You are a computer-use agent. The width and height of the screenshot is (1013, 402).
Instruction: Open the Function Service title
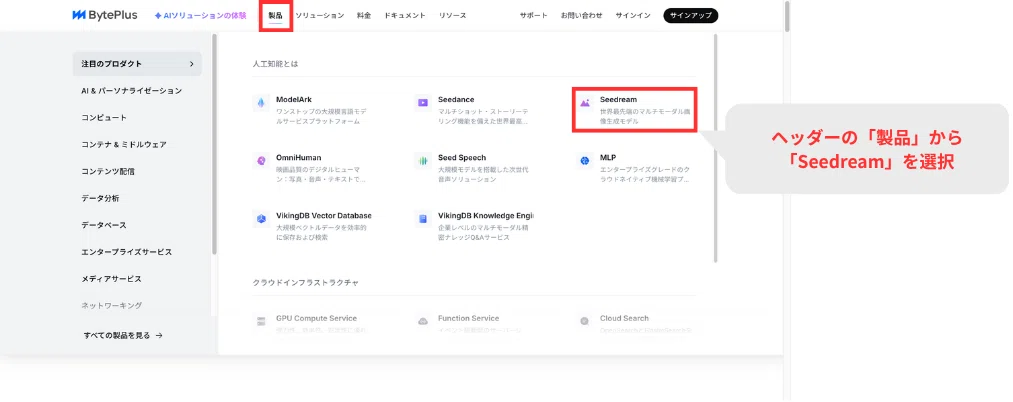click(x=468, y=319)
